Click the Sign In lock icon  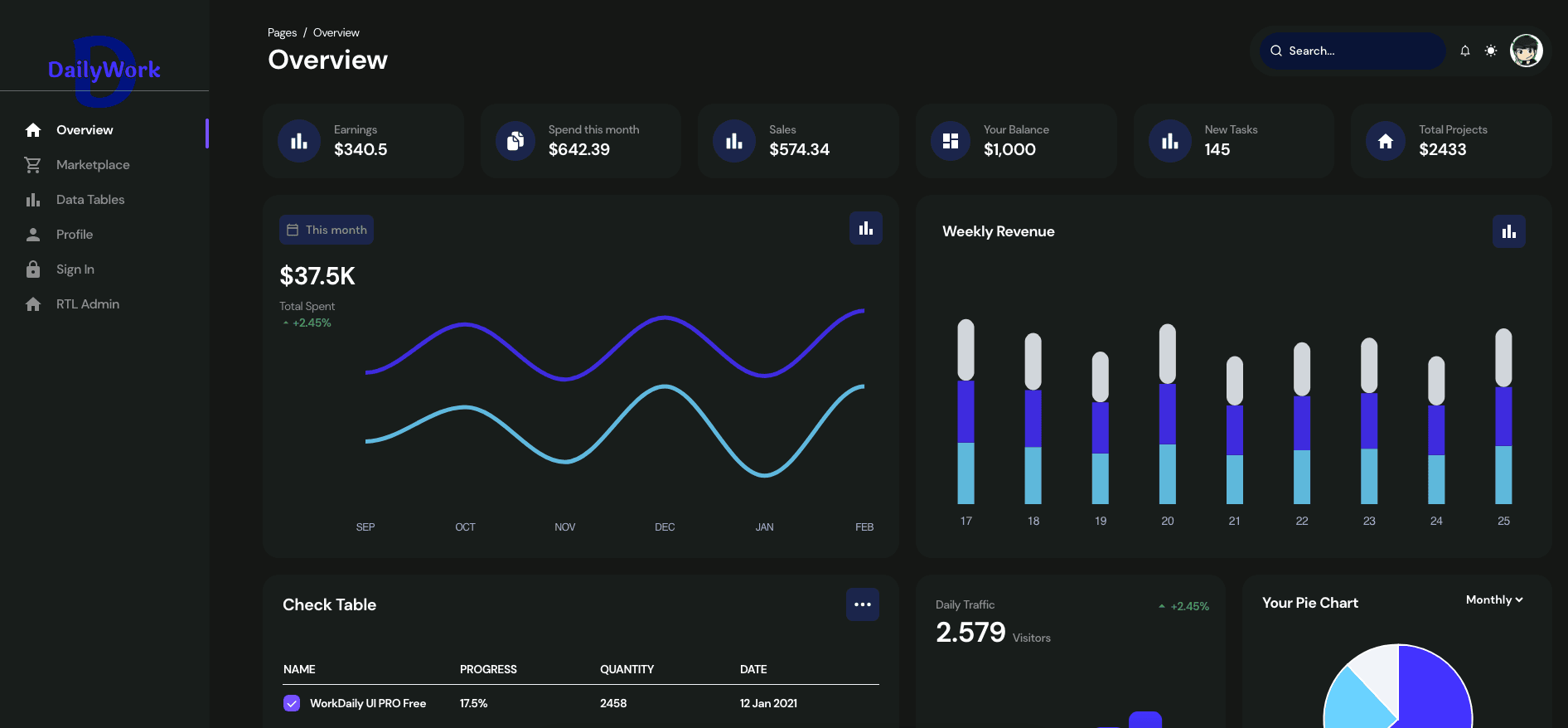(x=33, y=269)
